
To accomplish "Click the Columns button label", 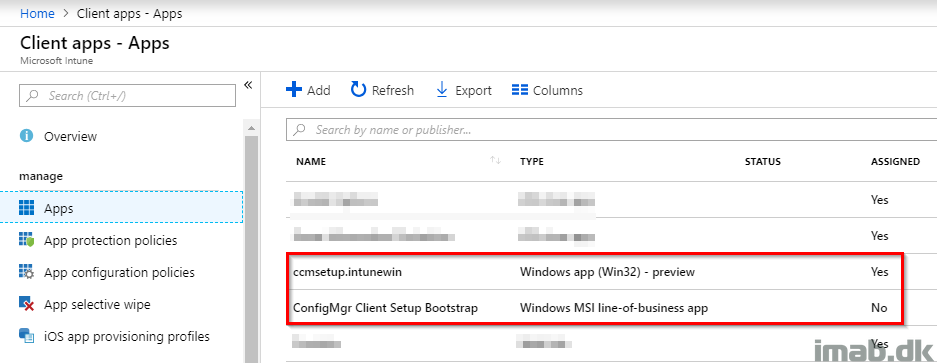I will pos(558,90).
